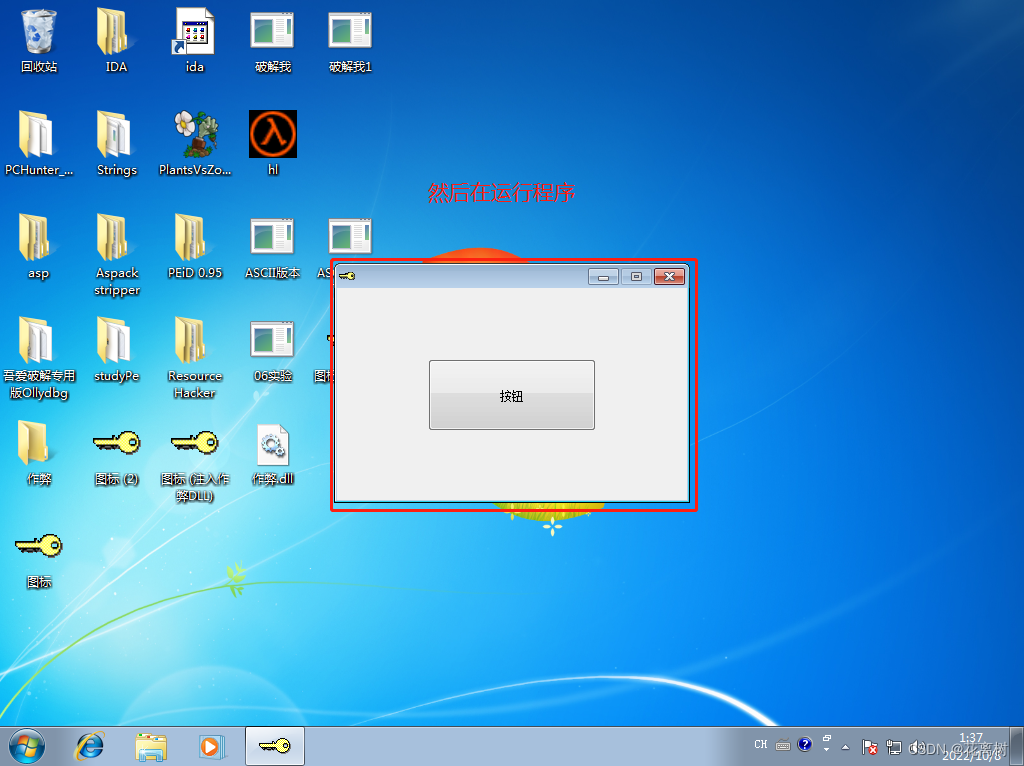Select the 图标 (注入作弊DLL) key icon
1024x766 pixels.
(195, 466)
